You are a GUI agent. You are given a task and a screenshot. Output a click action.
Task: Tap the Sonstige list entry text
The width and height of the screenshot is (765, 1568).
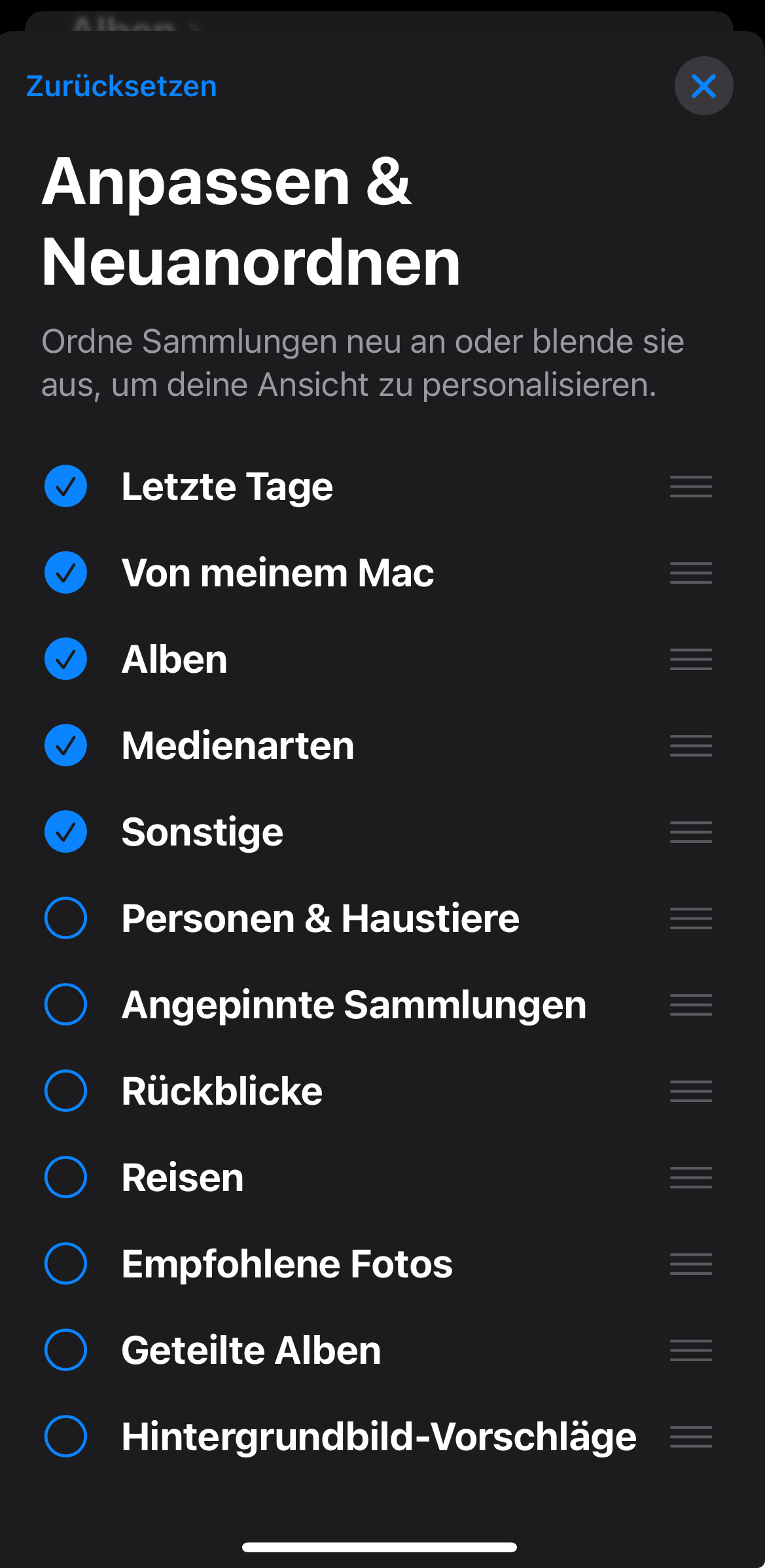pos(202,832)
